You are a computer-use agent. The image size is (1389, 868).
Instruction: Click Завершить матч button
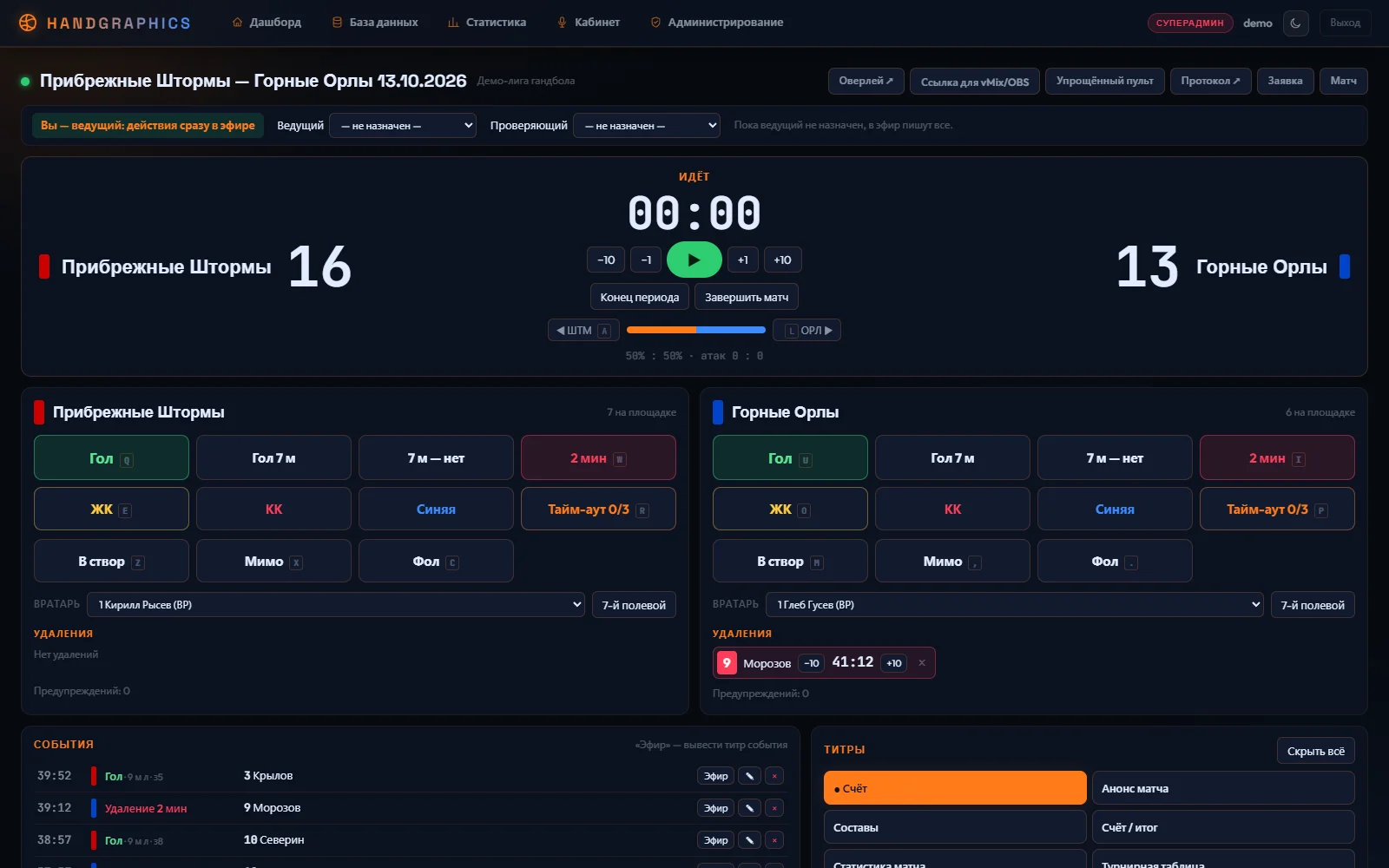pyautogui.click(x=747, y=297)
